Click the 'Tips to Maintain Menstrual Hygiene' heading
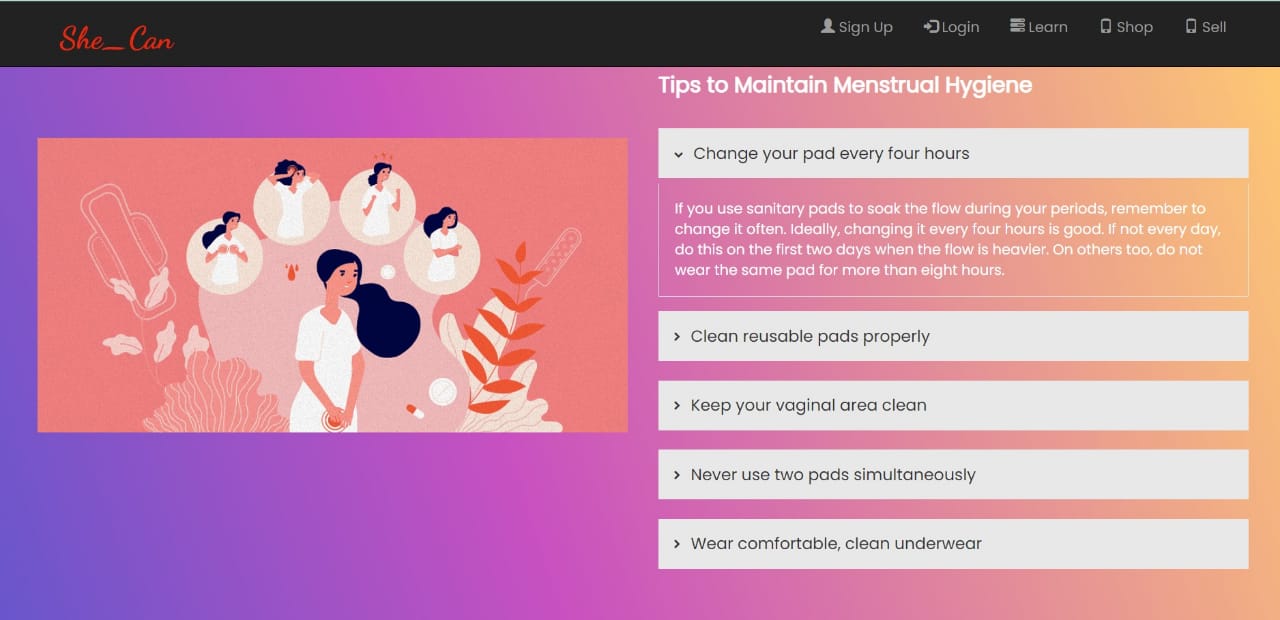 845,85
